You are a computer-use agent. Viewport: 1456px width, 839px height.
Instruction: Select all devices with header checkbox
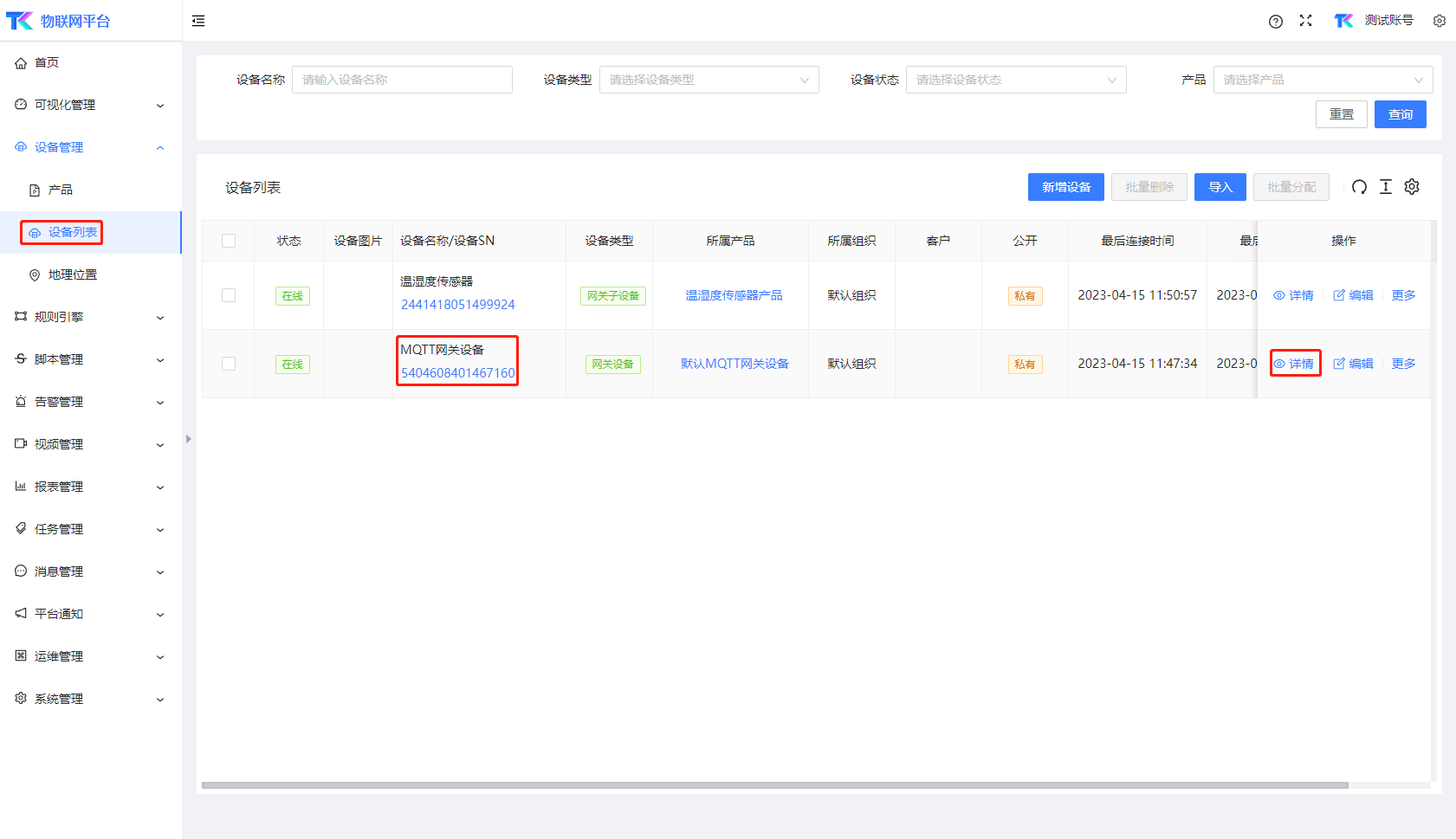[229, 241]
